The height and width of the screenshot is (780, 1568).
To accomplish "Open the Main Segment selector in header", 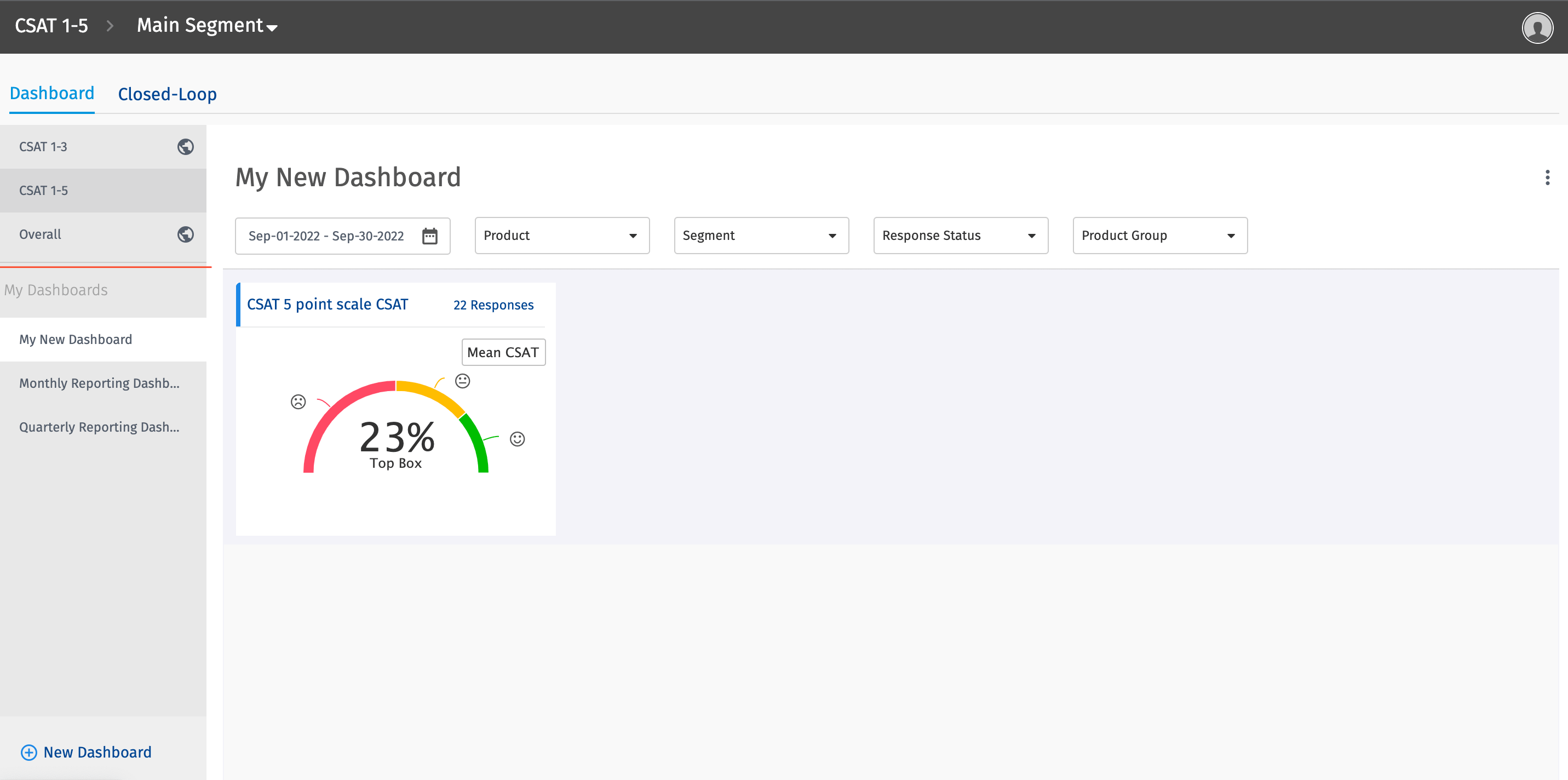I will 207,26.
